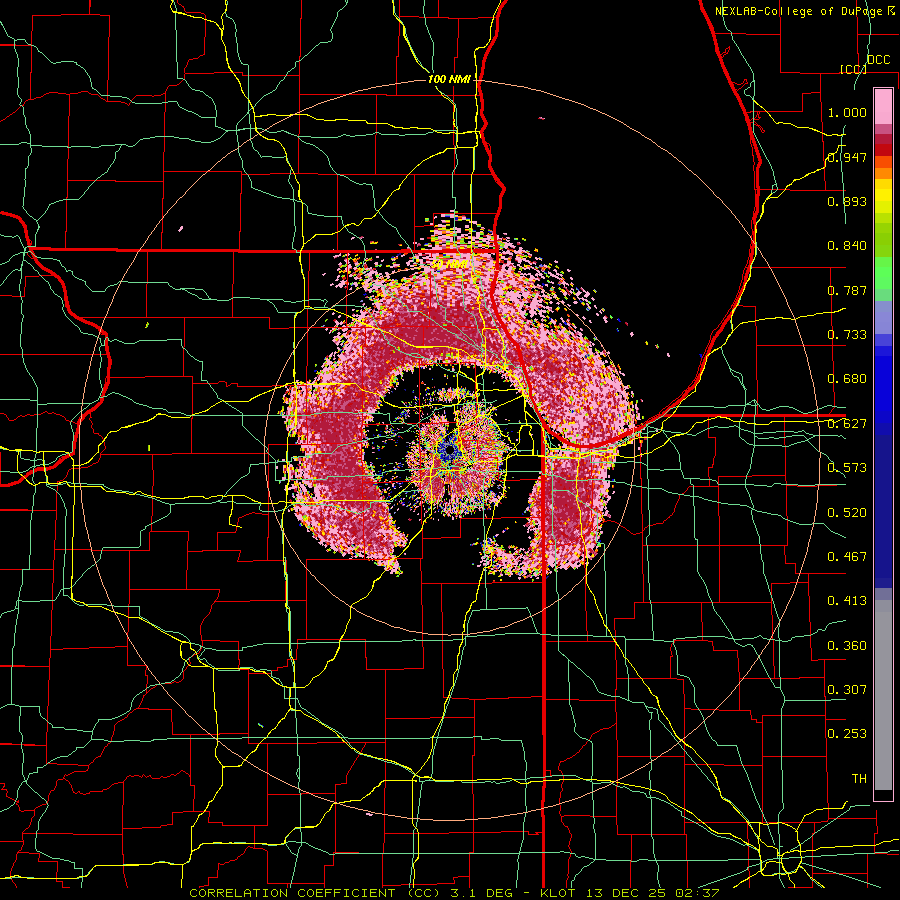The width and height of the screenshot is (900, 900).
Task: Click the light pink segment of color bar
Action: pos(883,107)
